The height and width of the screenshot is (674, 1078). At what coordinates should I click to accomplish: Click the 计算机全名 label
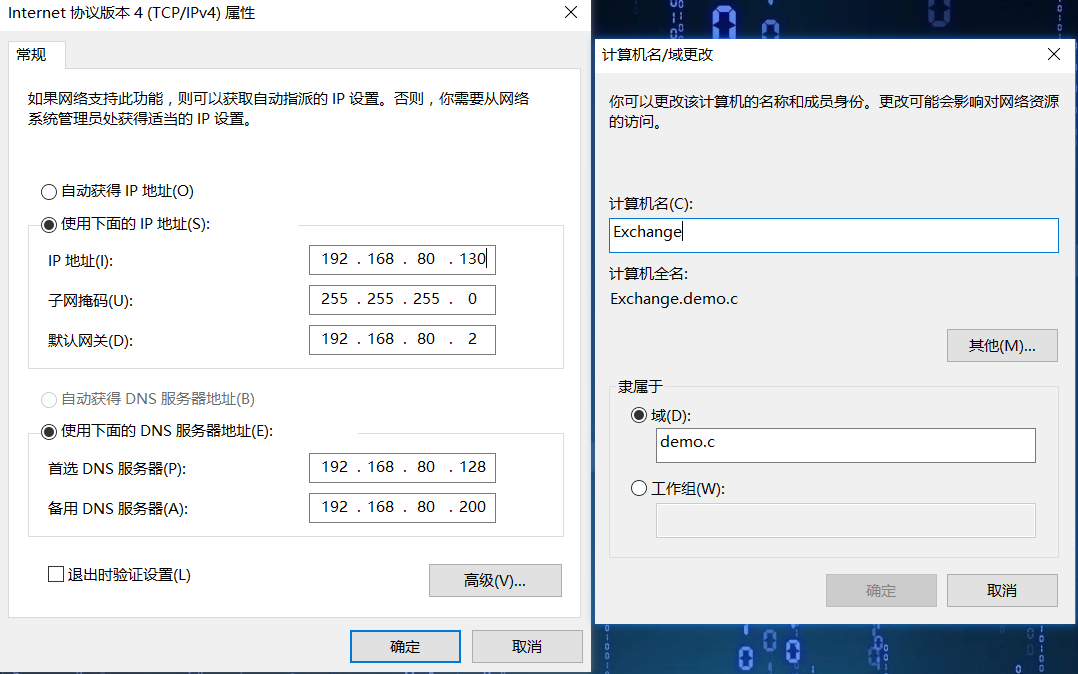point(648,274)
